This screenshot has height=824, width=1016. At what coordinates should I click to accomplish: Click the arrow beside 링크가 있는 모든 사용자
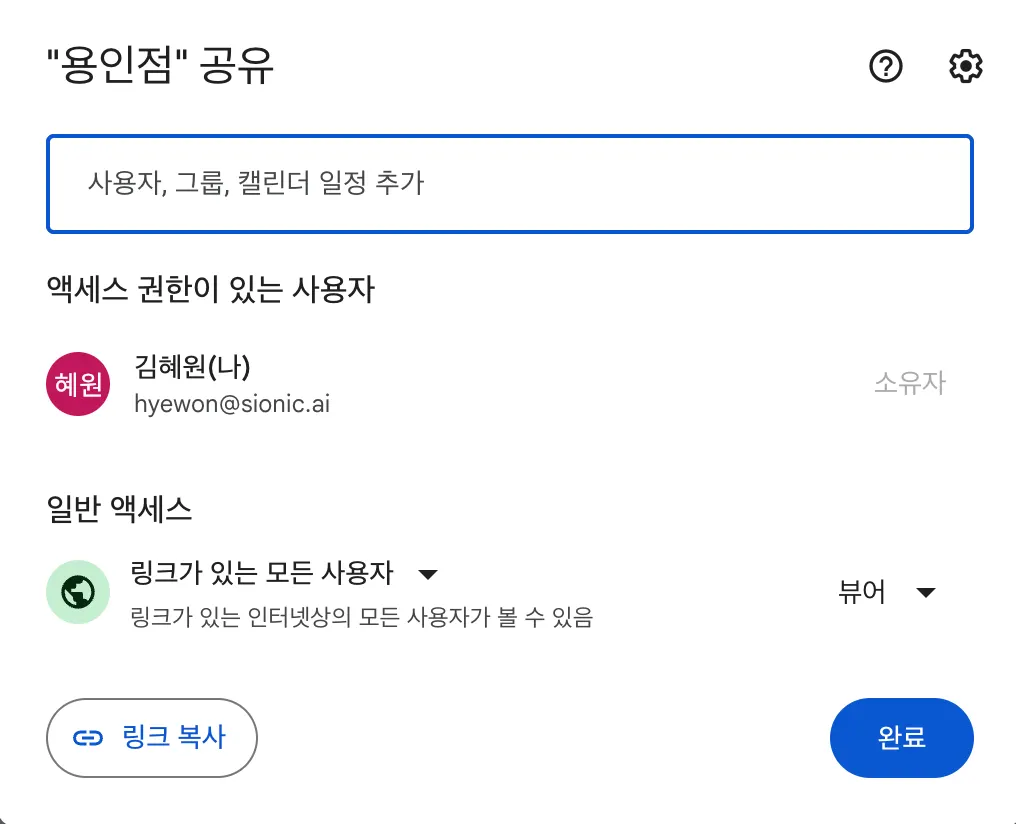(x=428, y=574)
